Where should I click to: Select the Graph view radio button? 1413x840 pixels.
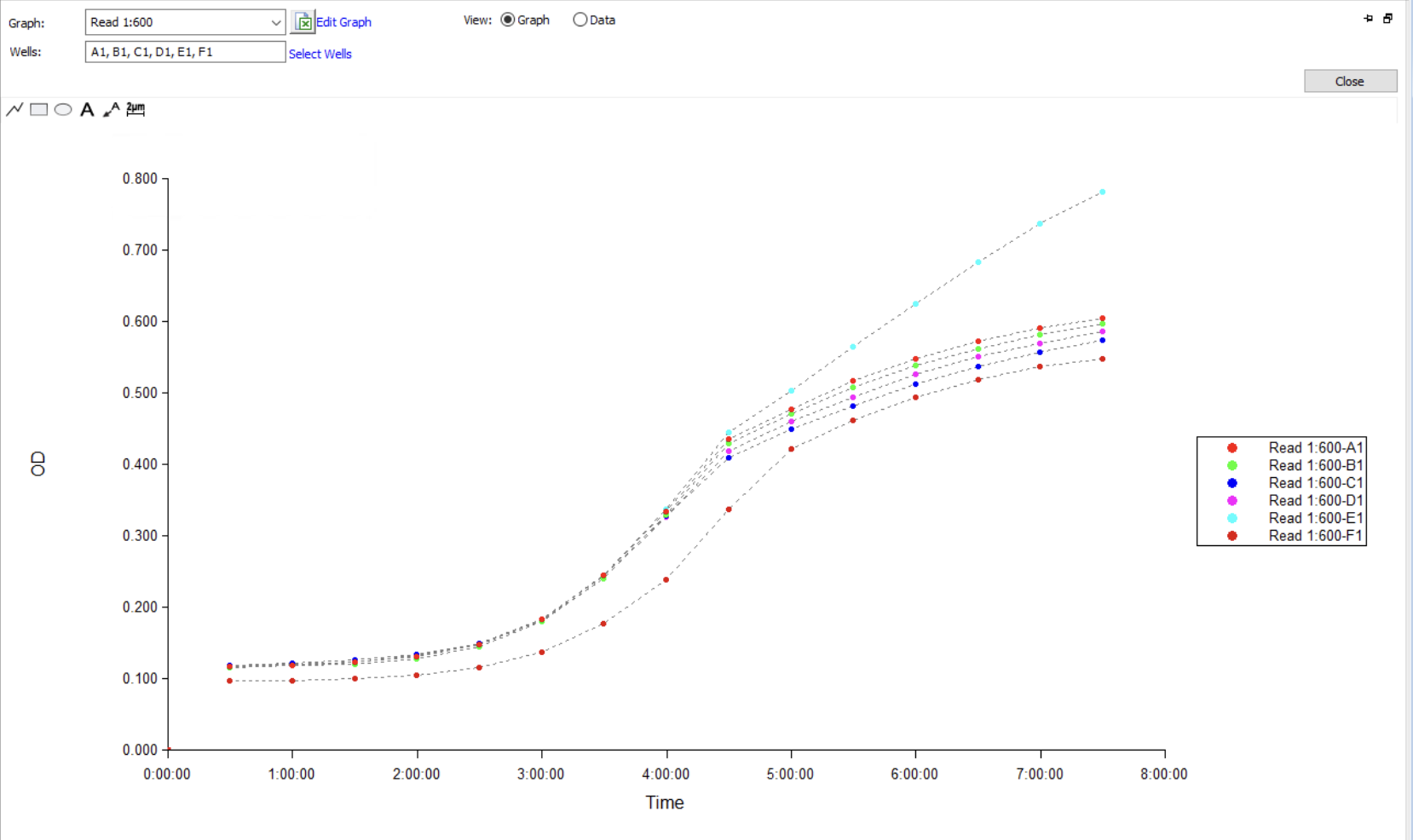tap(508, 20)
